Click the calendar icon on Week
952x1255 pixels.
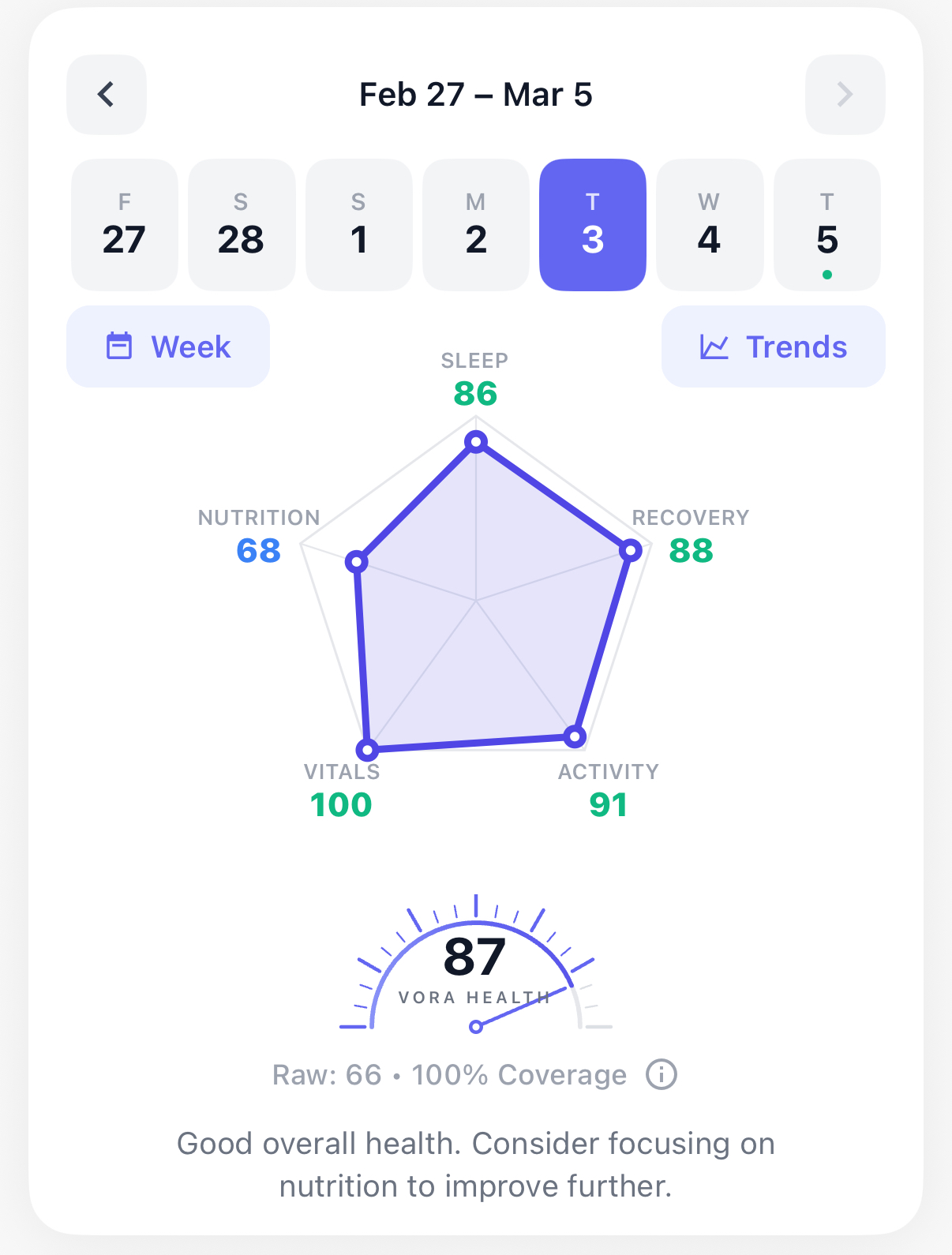click(x=119, y=347)
